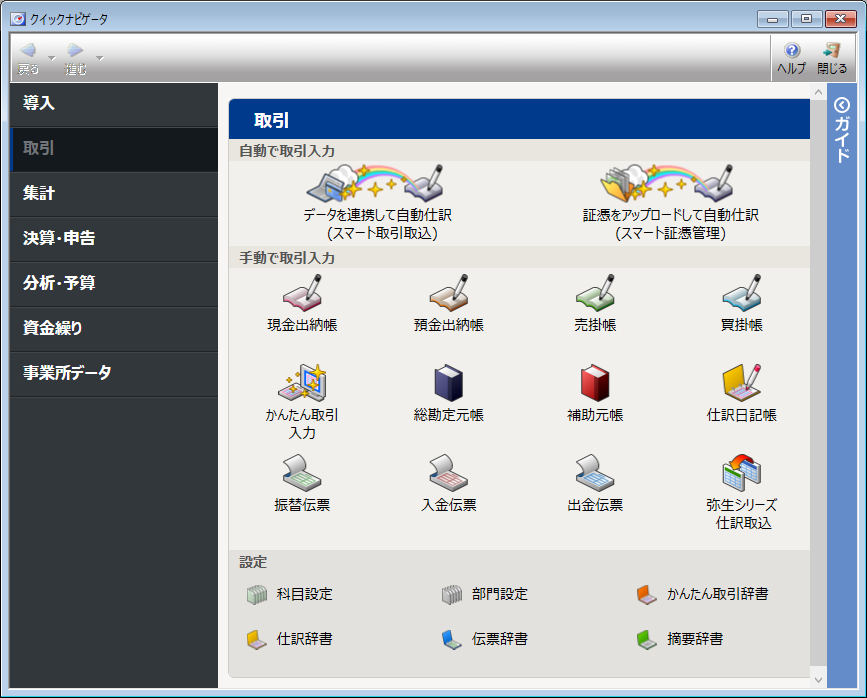This screenshot has width=867, height=698.
Task: Expand the 戻る back history dropdown arrow
Action: [x=52, y=58]
